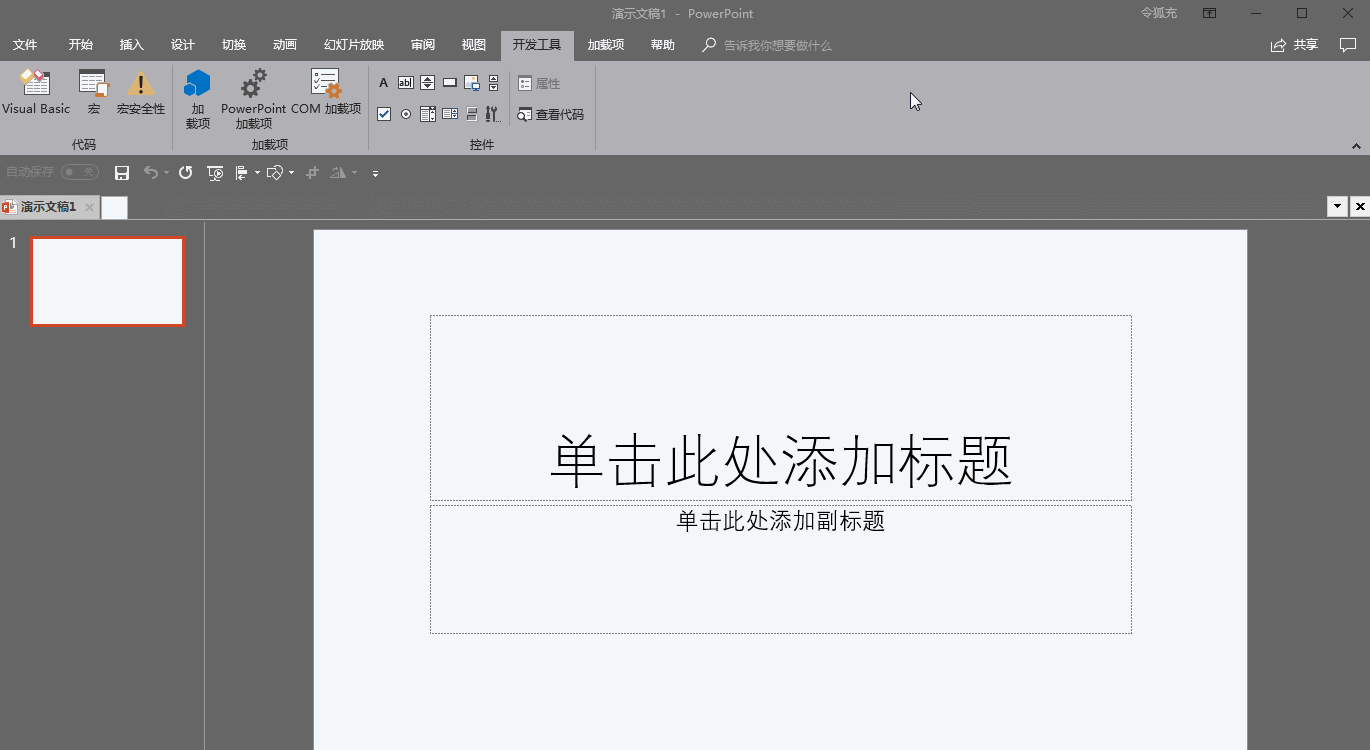This screenshot has width=1370, height=750.
Task: Insert a Label control from the Controls group
Action: coord(383,82)
